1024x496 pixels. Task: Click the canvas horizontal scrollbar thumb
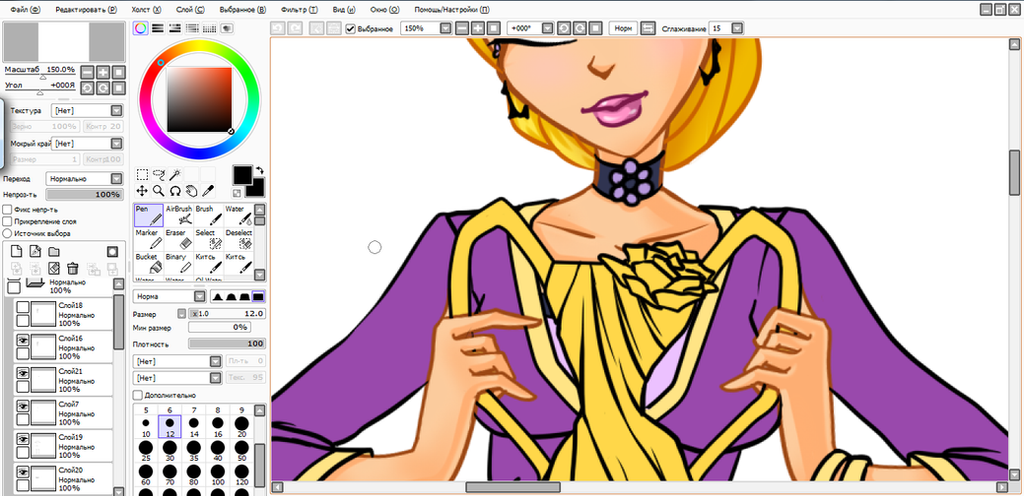click(513, 488)
